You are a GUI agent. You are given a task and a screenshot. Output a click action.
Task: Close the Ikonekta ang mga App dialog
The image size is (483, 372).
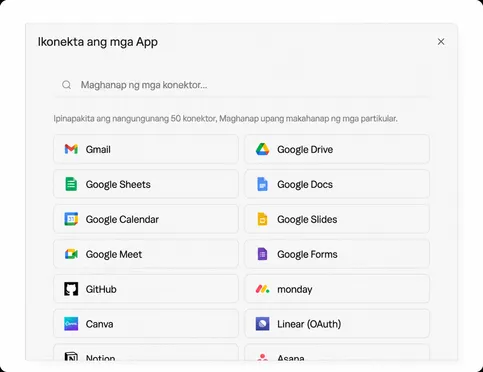click(x=441, y=42)
